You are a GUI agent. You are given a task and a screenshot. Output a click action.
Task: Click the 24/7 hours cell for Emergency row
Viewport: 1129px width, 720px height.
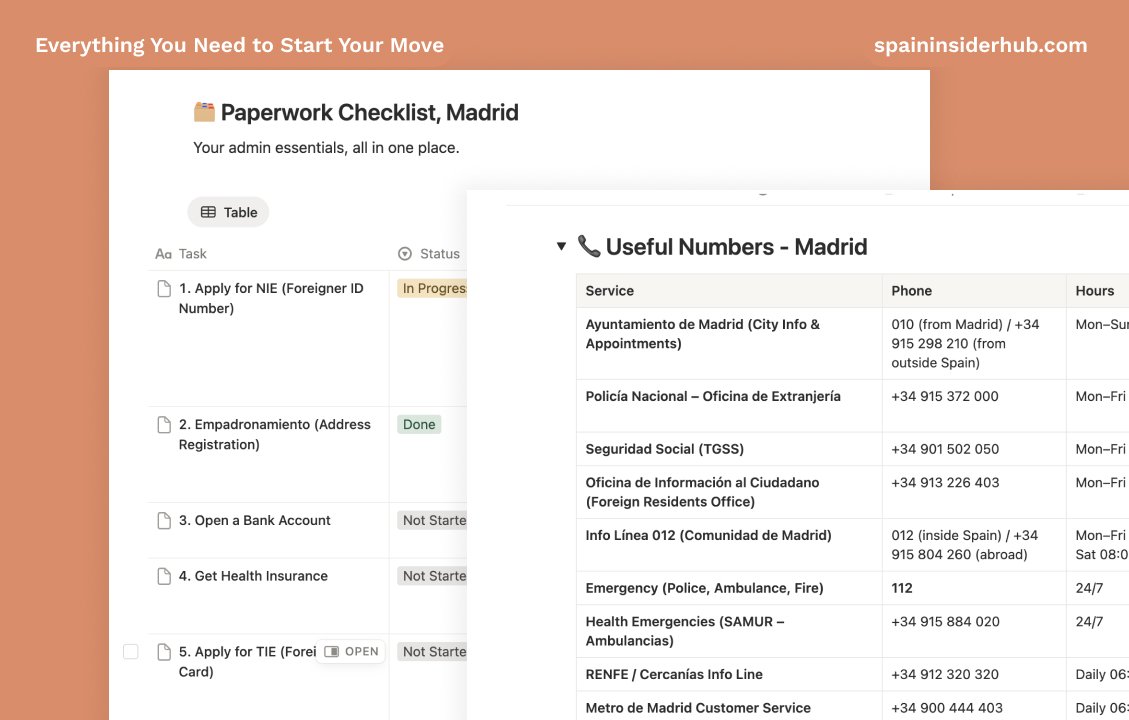click(x=1097, y=588)
